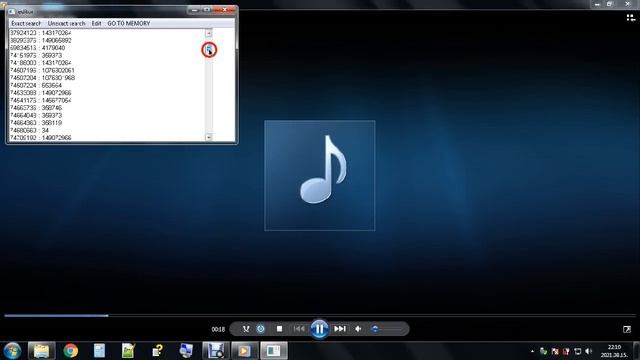The image size is (640, 360).
Task: Open the tray network monitor icon
Action: click(x=578, y=351)
